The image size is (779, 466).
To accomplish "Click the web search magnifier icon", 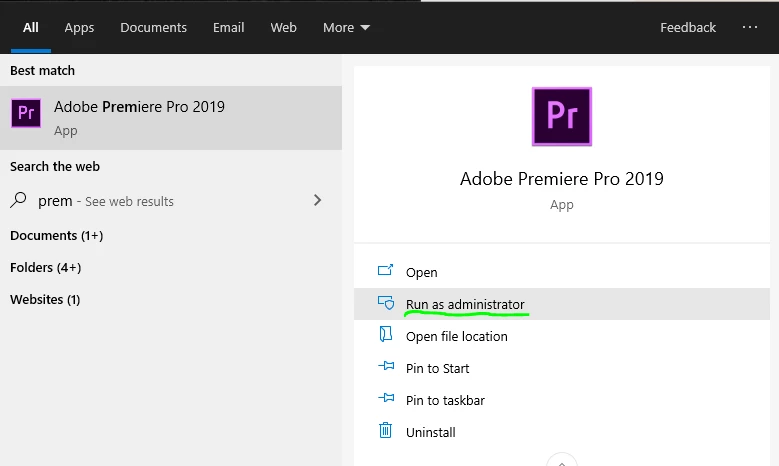I will [x=19, y=201].
